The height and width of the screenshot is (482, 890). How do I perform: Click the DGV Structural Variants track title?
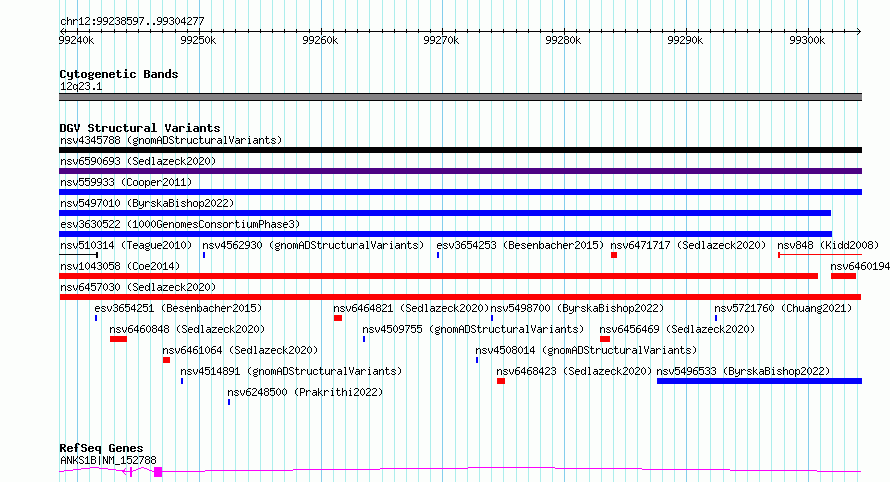140,128
